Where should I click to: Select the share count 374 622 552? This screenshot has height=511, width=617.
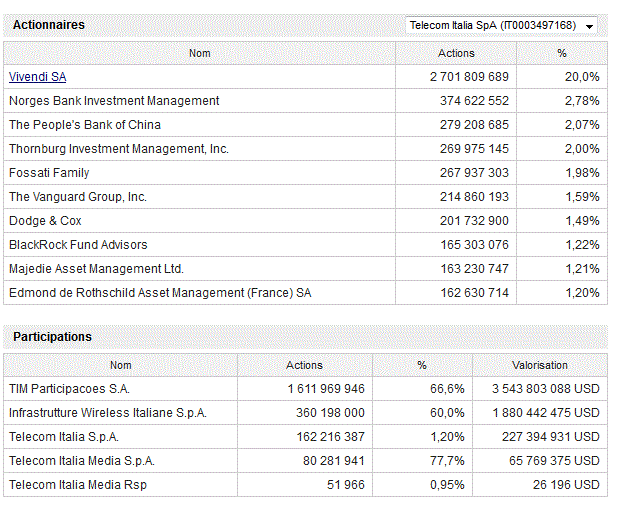pos(475,101)
